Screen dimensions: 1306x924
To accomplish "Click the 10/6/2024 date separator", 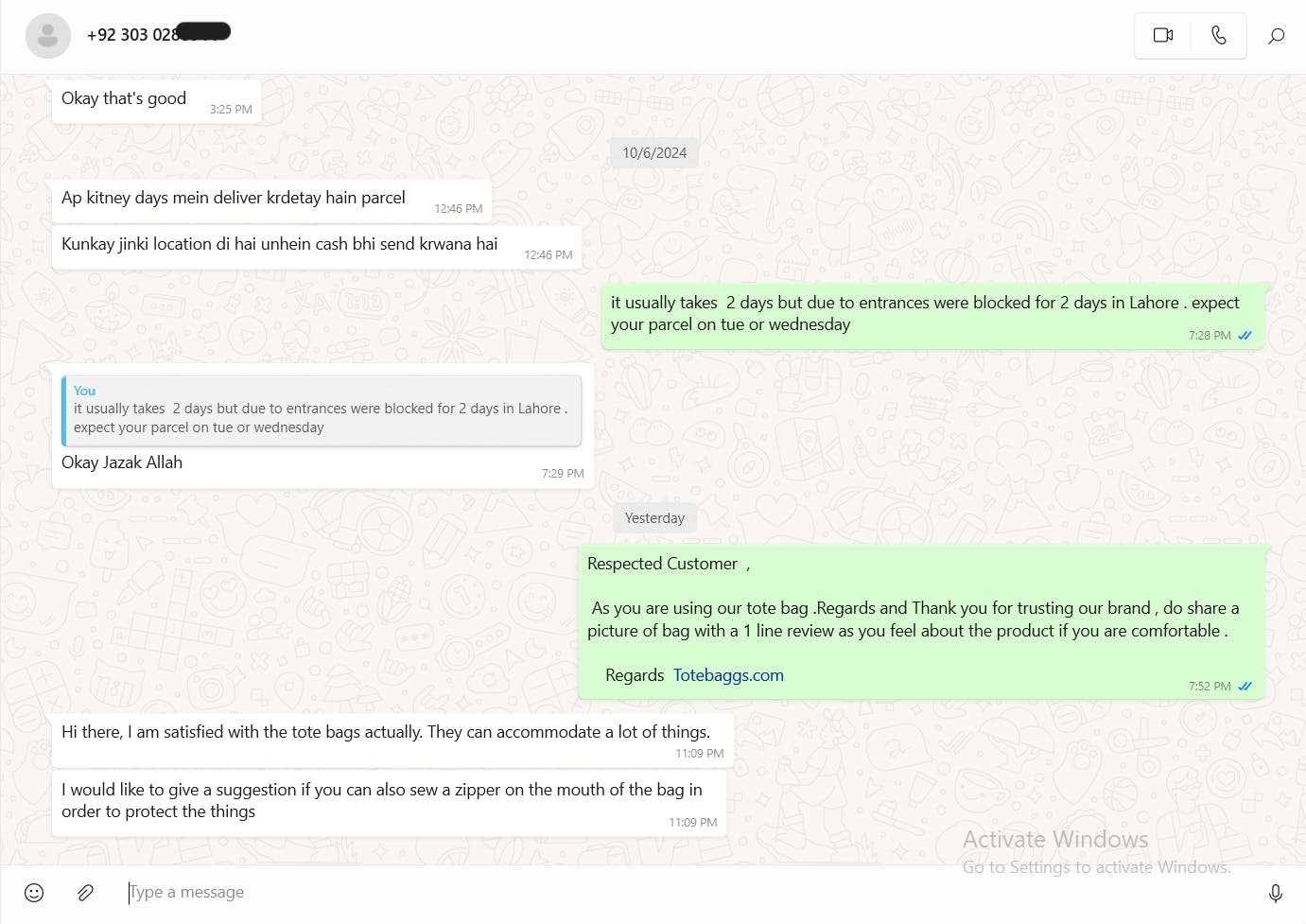I will coord(654,153).
